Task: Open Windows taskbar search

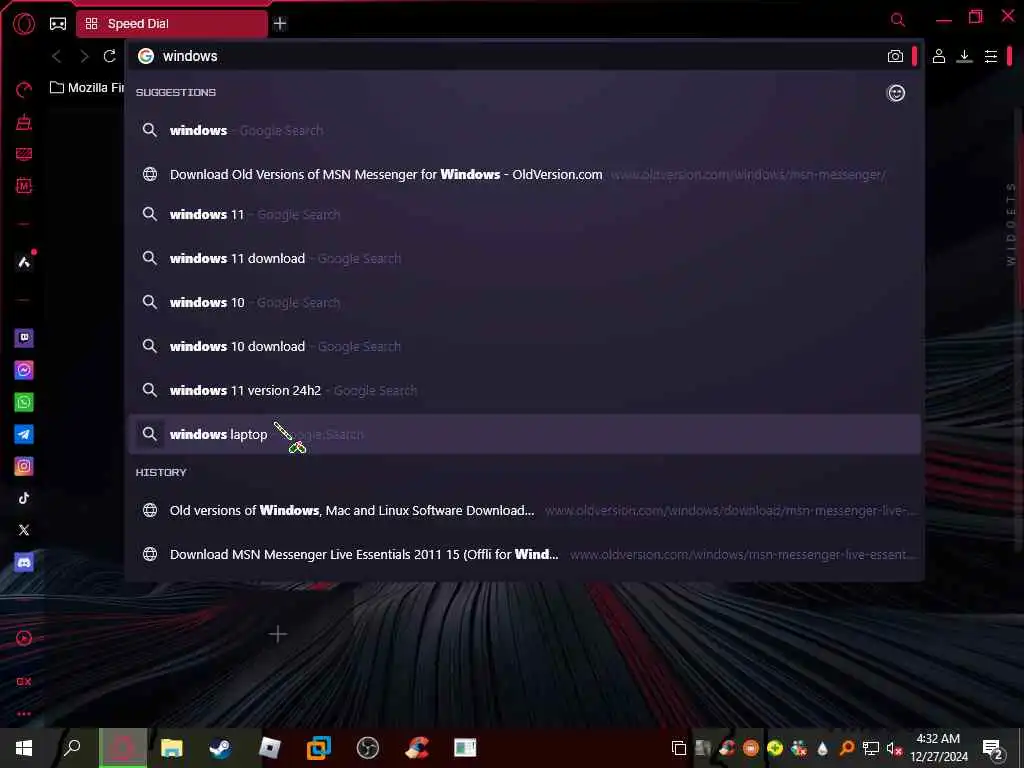Action: [x=72, y=748]
